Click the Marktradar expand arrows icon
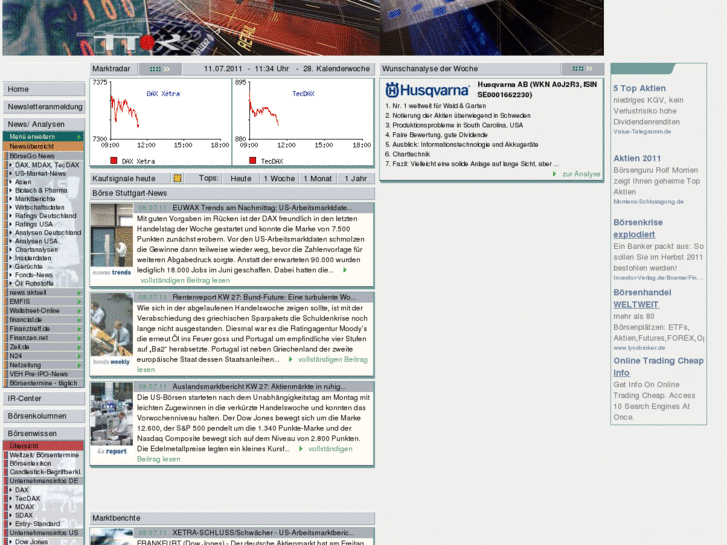The height and width of the screenshot is (545, 727). click(160, 69)
